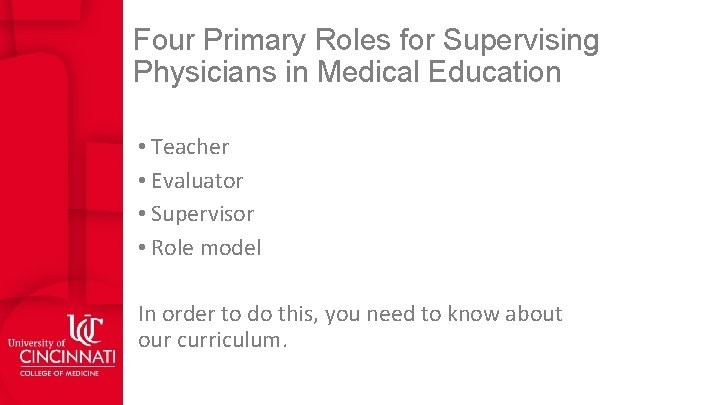Select the "Teacher" bullet item

[x=190, y=147]
